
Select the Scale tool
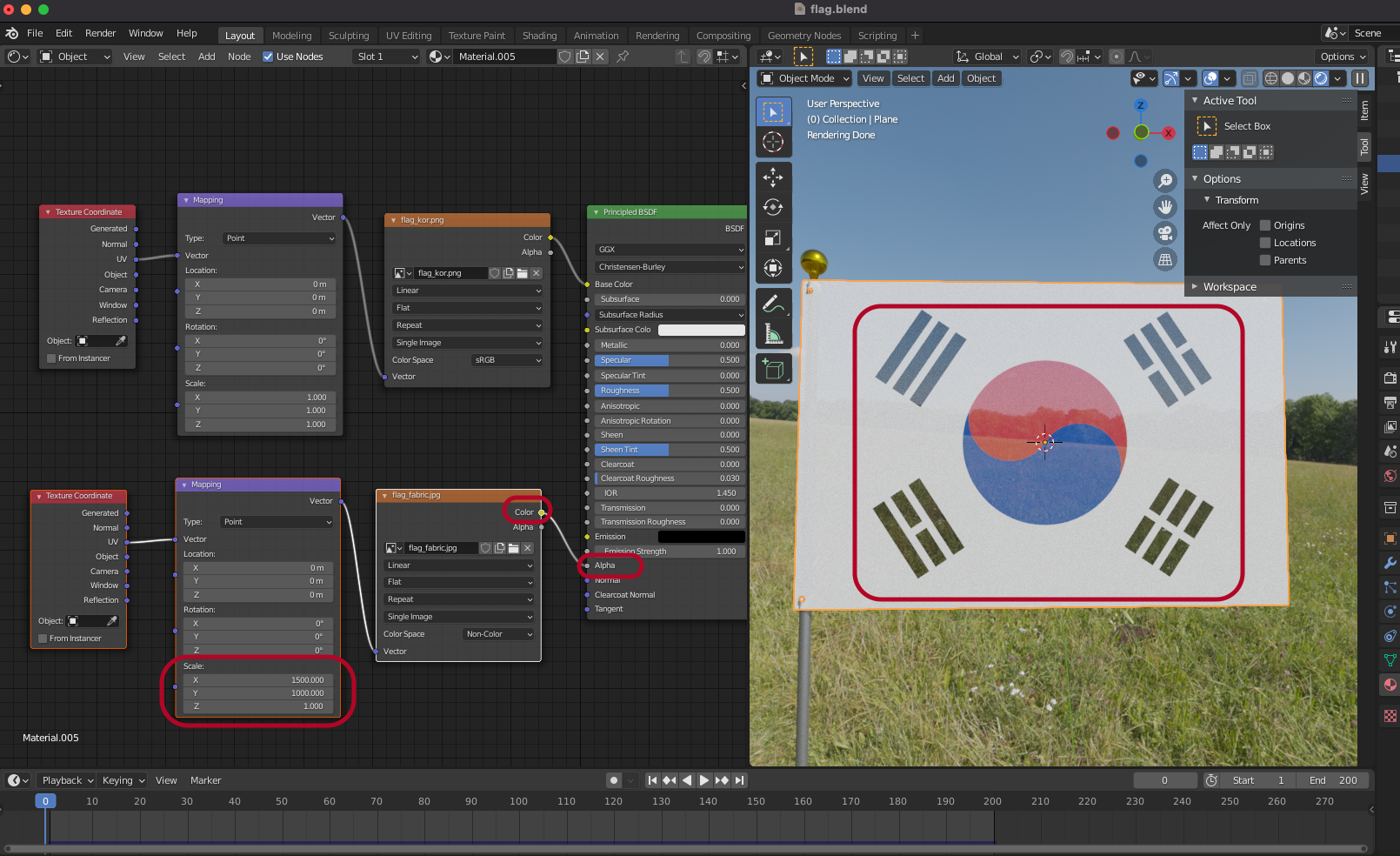773,237
